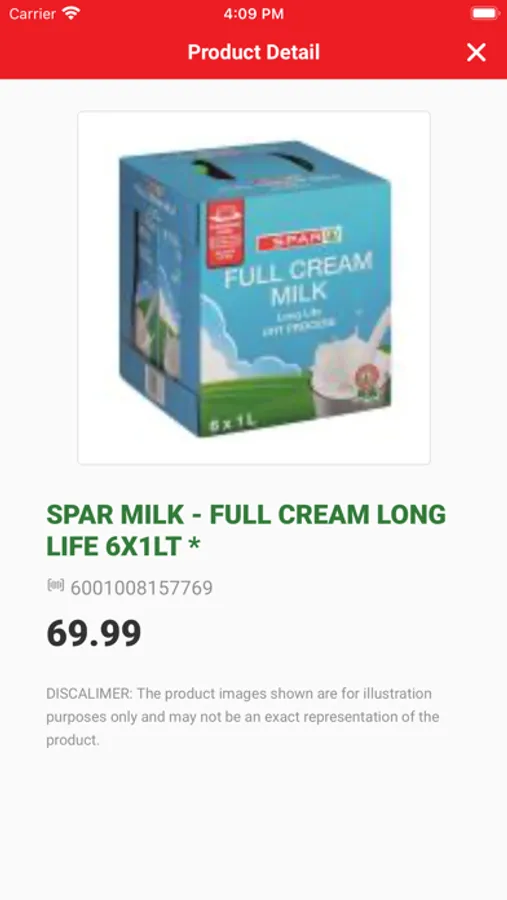The width and height of the screenshot is (507, 900).
Task: Tap the DISCALIMER text paragraph
Action: point(242,716)
